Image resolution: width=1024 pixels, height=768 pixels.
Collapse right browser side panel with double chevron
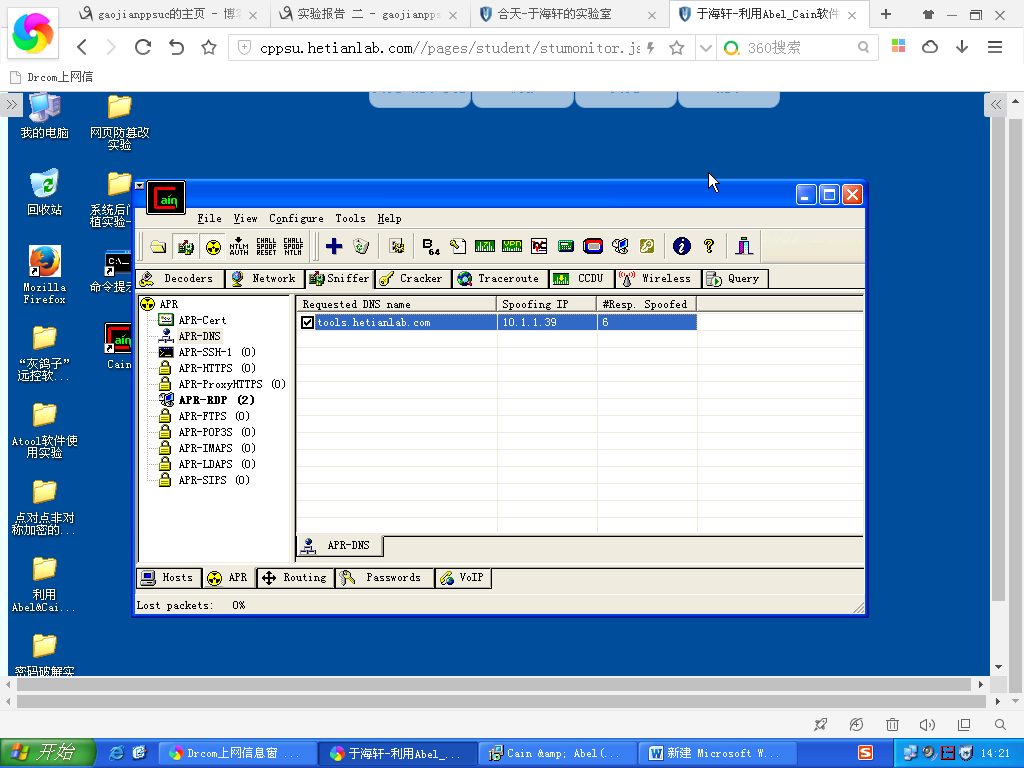tap(996, 104)
